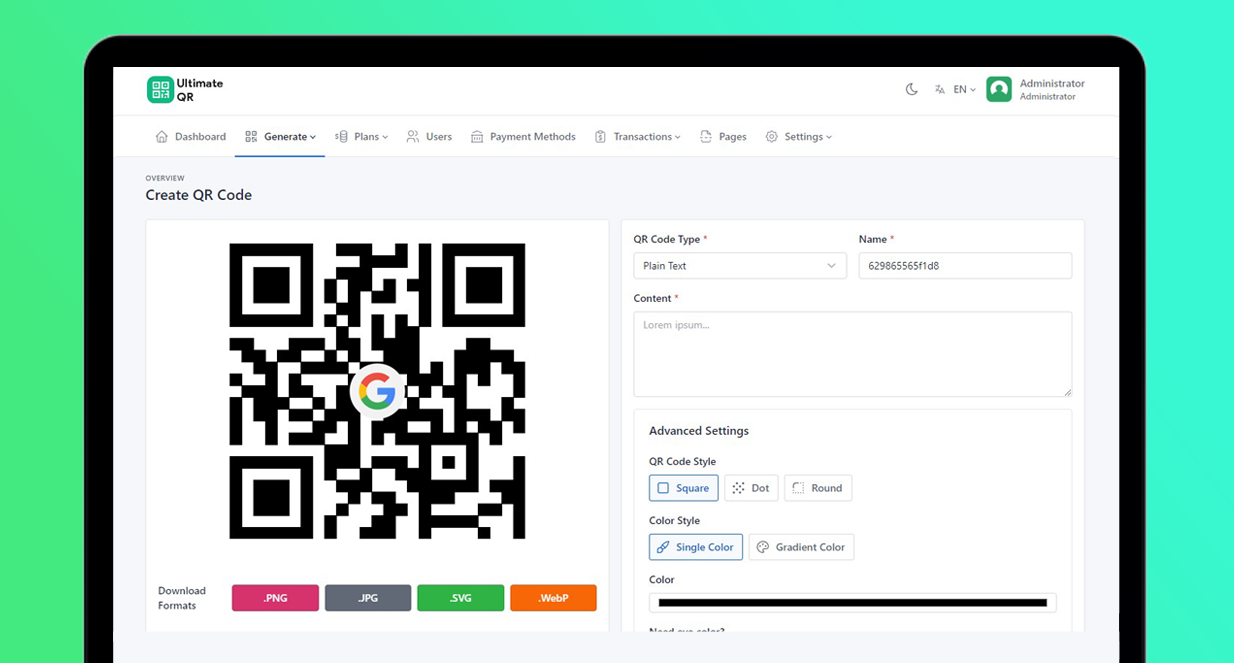Select the Users icon in navigation
Screen dimensions: 1234x663
412,136
